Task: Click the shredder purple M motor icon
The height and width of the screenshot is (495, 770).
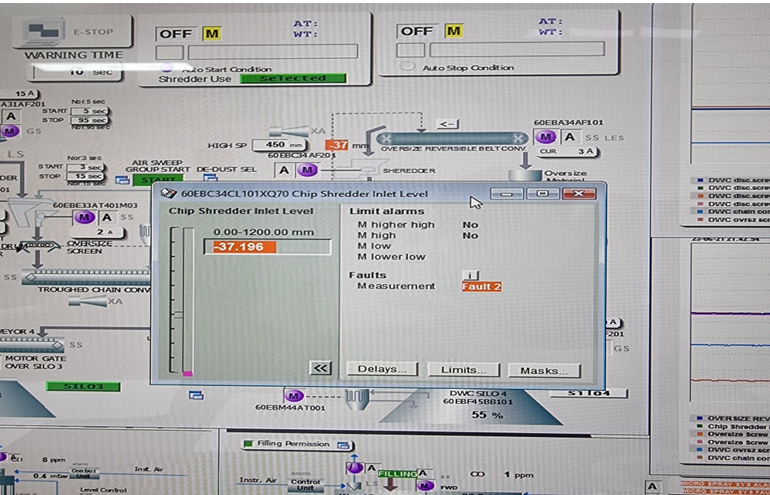Action: (308, 170)
